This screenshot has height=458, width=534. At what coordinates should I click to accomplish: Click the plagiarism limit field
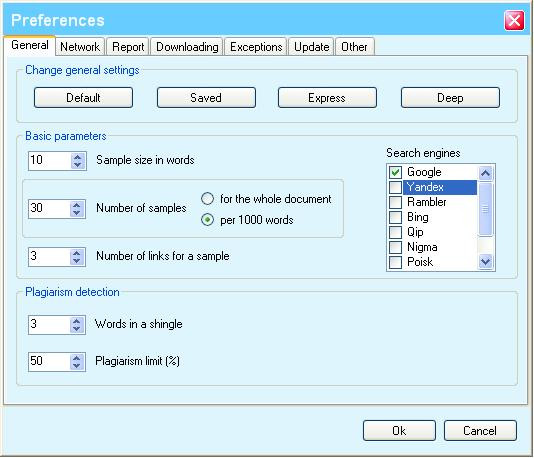tap(50, 362)
